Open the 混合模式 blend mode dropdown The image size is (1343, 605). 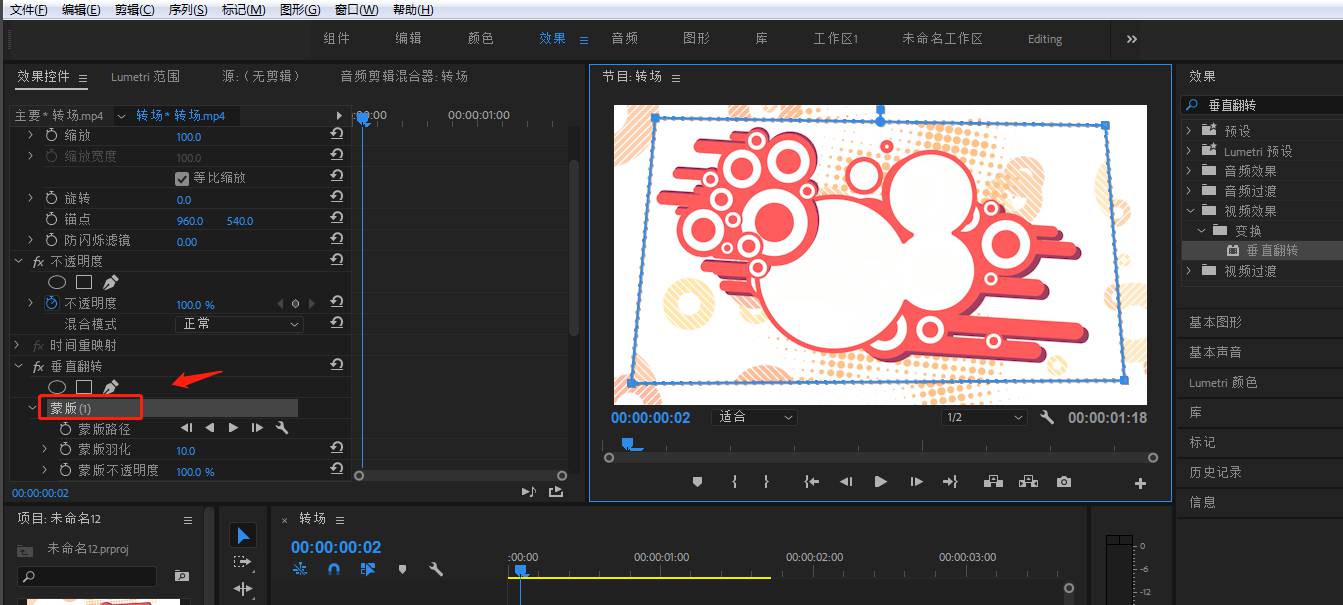pos(238,323)
